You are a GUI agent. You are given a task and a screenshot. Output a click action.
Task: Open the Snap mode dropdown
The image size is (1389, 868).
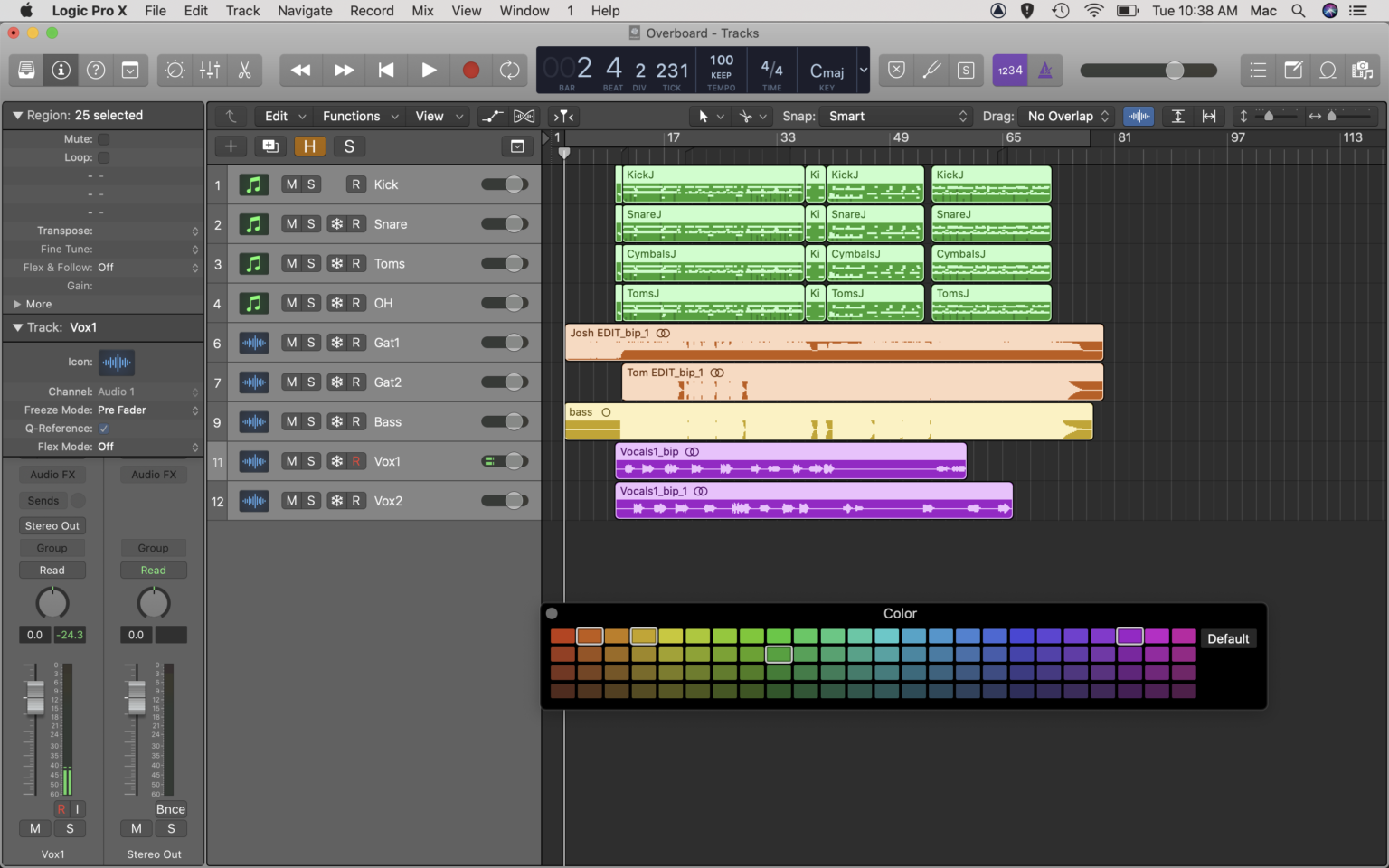tap(896, 116)
